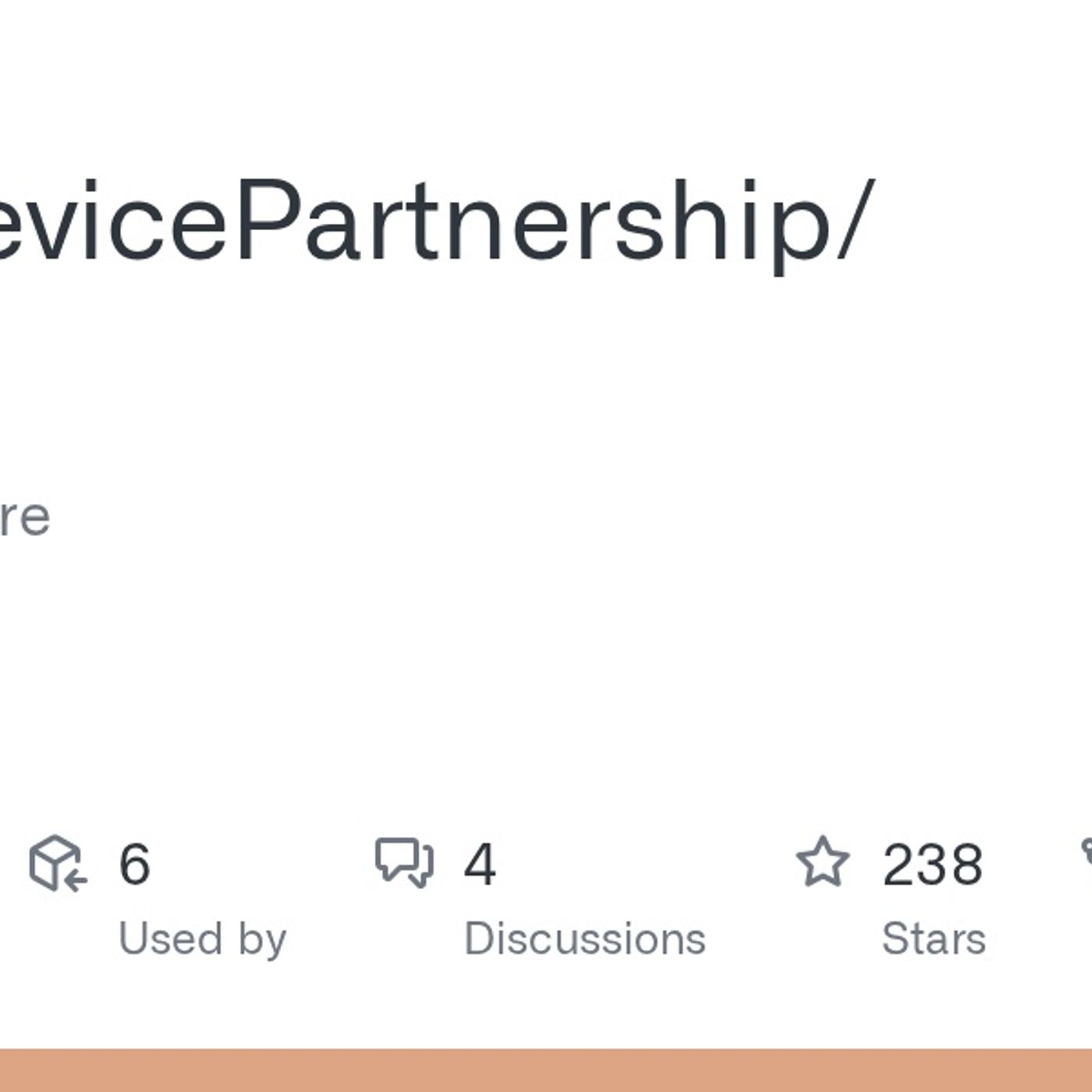The height and width of the screenshot is (1092, 1092).
Task: Click the count 4 beside Discussions
Action: coord(480,863)
